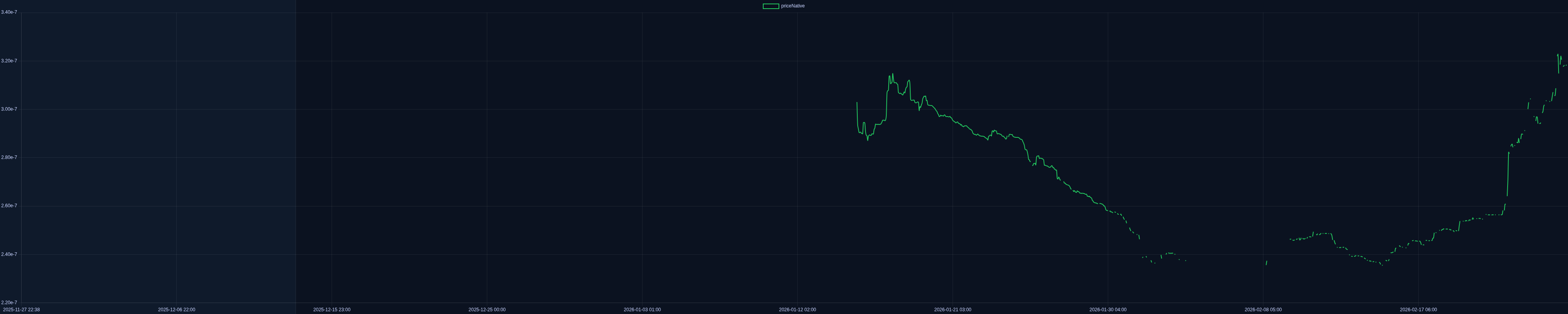Select the 2026-01-30 04:00 date label

pyautogui.click(x=1108, y=310)
